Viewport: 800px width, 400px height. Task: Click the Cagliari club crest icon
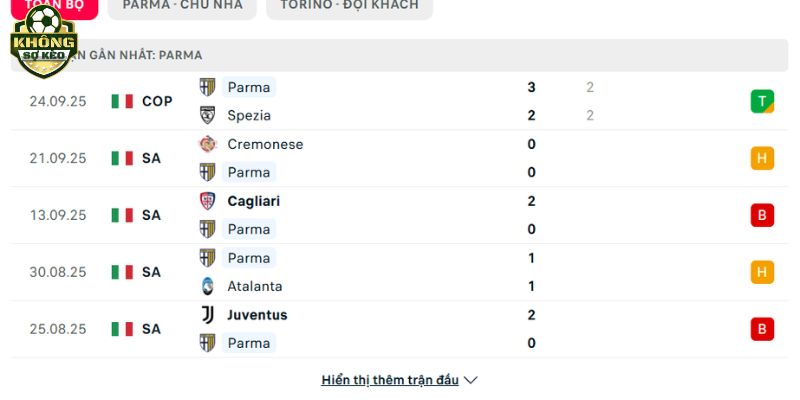click(207, 201)
